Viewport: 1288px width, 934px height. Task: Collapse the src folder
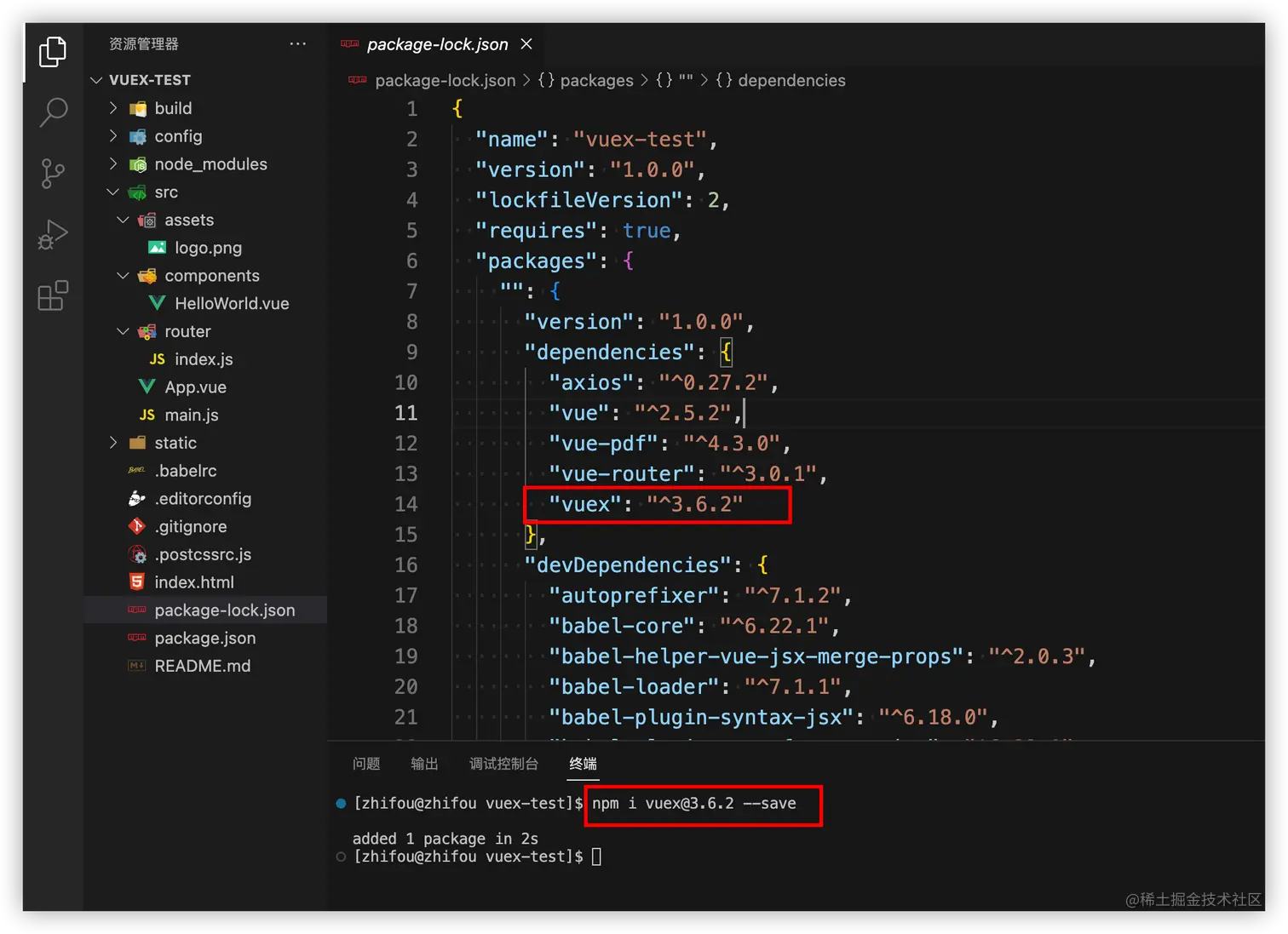point(113,192)
